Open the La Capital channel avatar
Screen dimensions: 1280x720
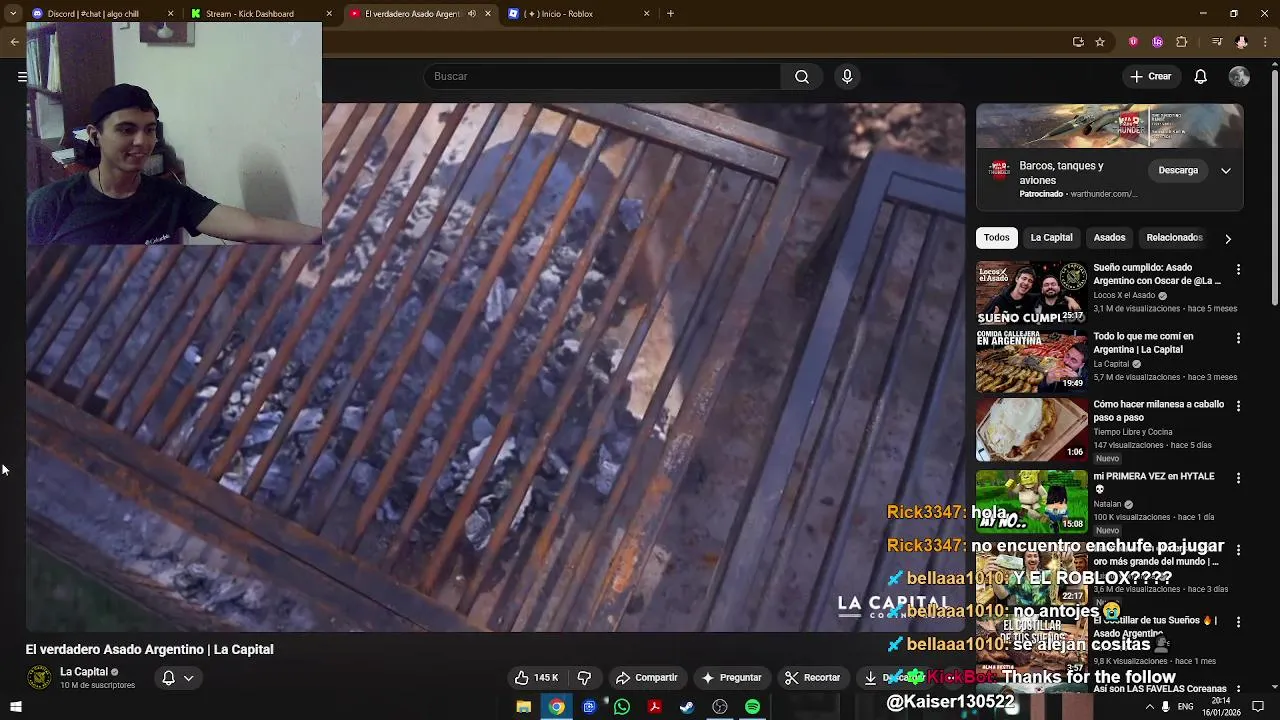click(39, 678)
